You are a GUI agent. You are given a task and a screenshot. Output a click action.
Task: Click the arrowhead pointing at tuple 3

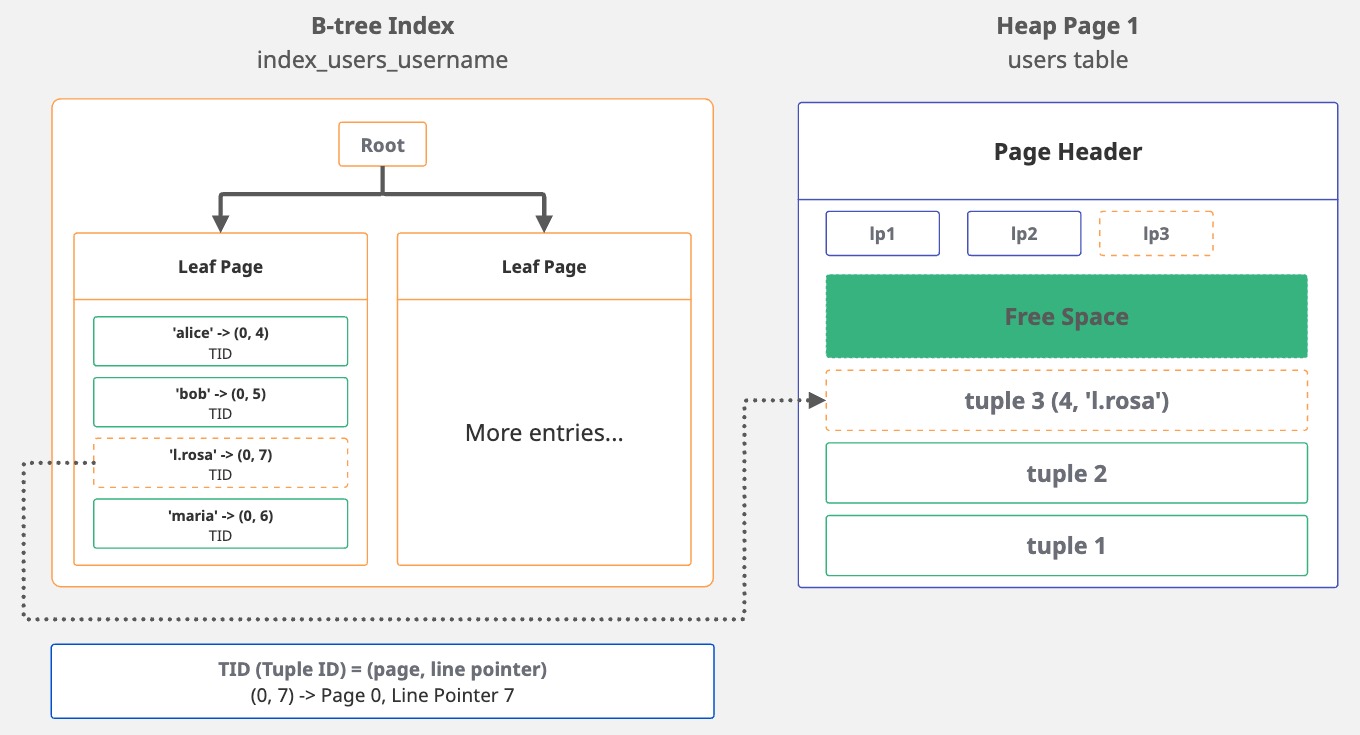[816, 401]
